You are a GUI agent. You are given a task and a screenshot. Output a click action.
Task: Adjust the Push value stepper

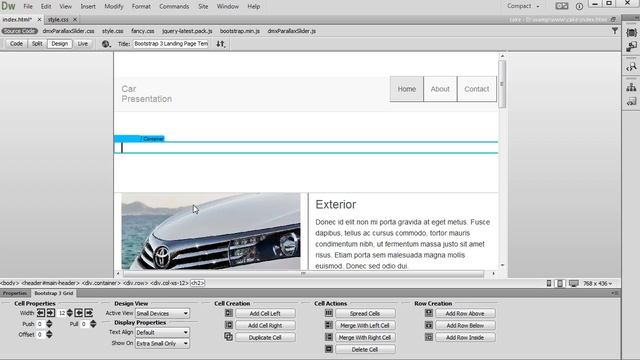pyautogui.click(x=49, y=324)
